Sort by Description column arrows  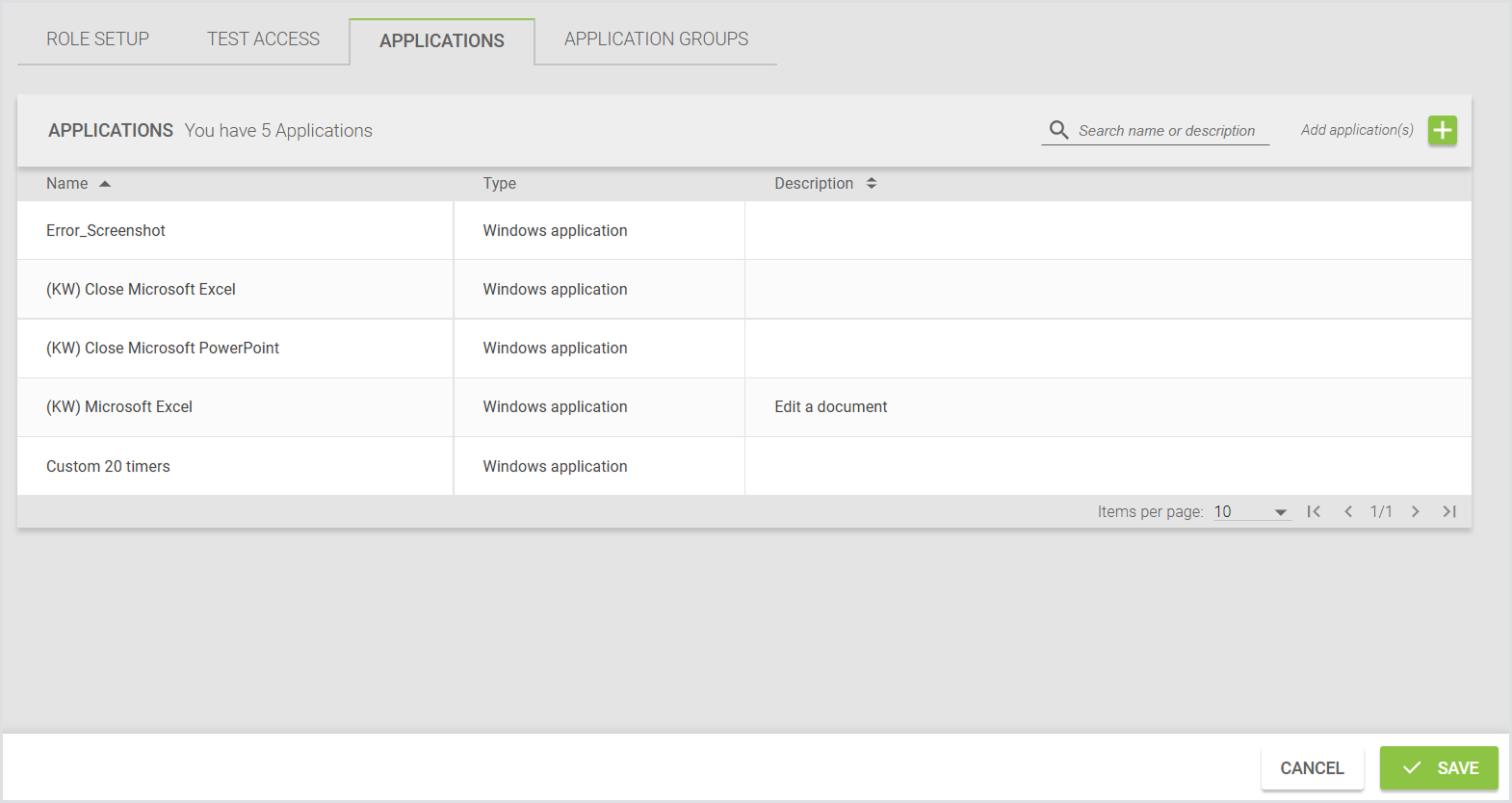click(871, 183)
